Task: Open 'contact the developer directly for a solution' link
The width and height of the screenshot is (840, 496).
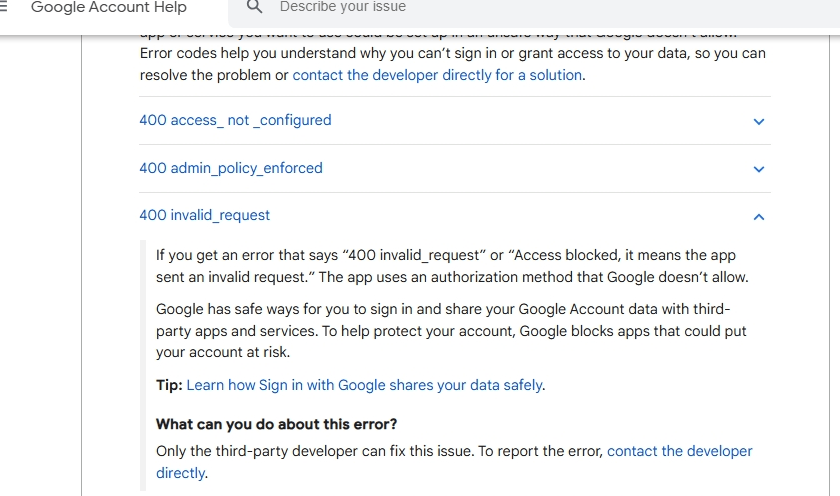Action: click(x=437, y=75)
